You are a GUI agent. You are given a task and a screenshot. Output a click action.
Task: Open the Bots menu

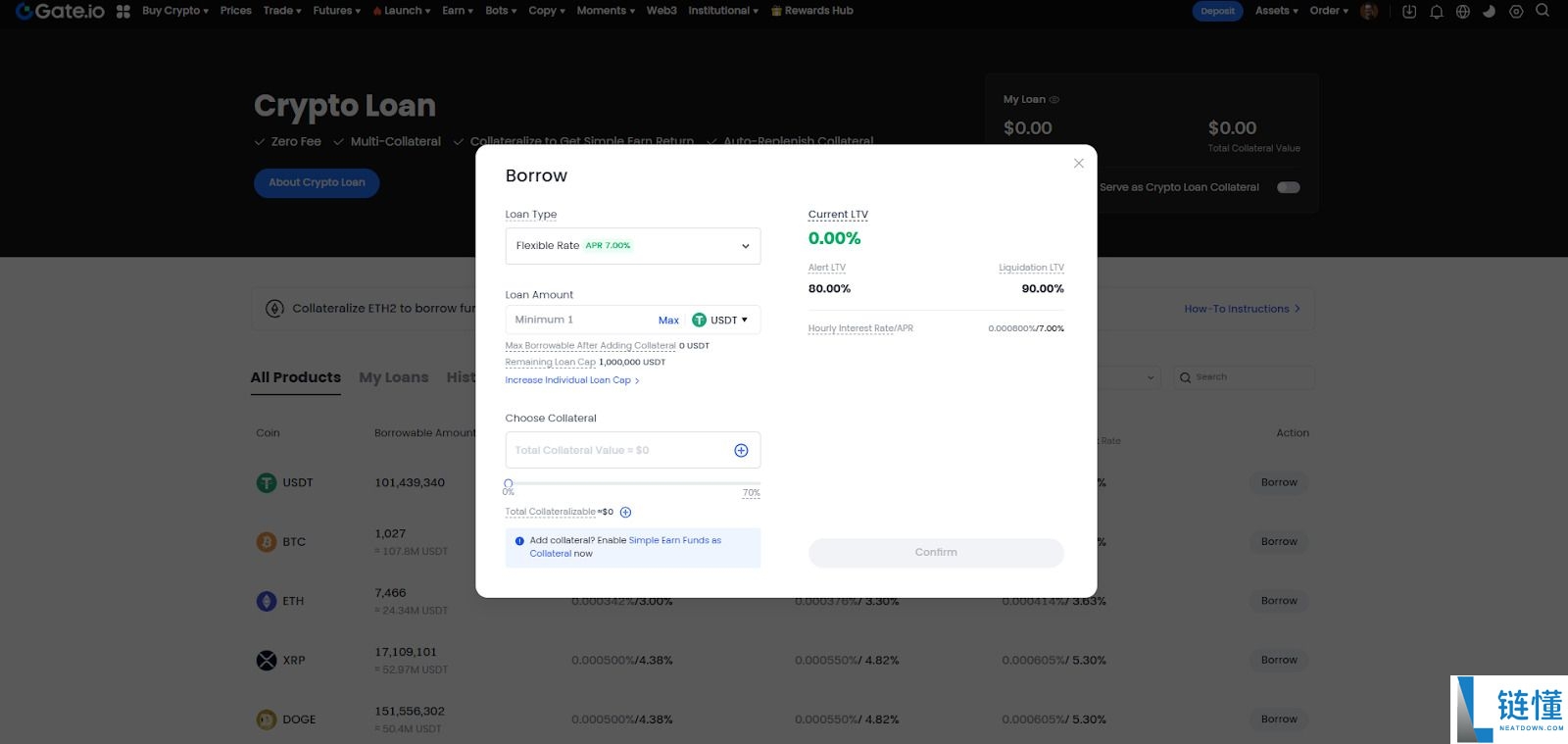pos(501,11)
